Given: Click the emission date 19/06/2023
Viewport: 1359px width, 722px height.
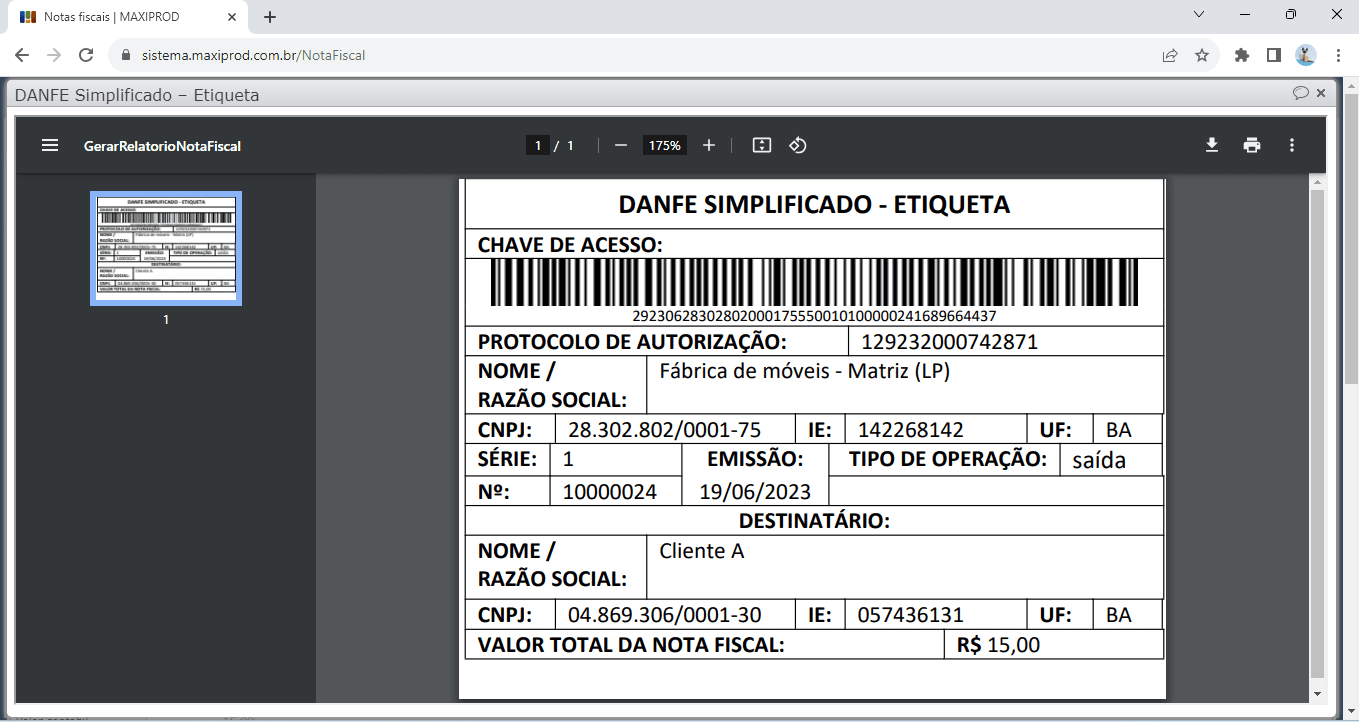Looking at the screenshot, I should (x=755, y=491).
